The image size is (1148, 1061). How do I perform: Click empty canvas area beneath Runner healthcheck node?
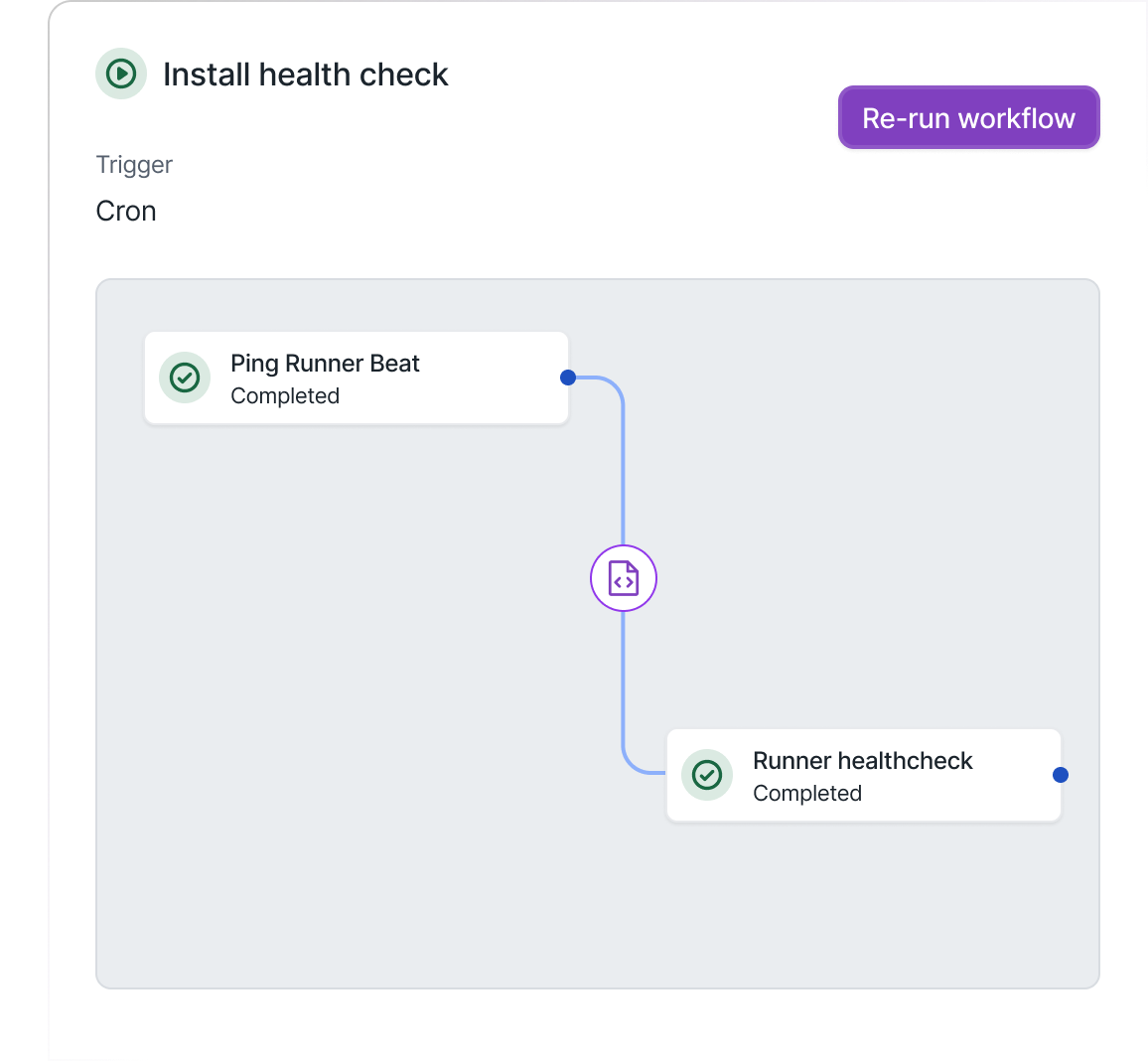(864, 904)
